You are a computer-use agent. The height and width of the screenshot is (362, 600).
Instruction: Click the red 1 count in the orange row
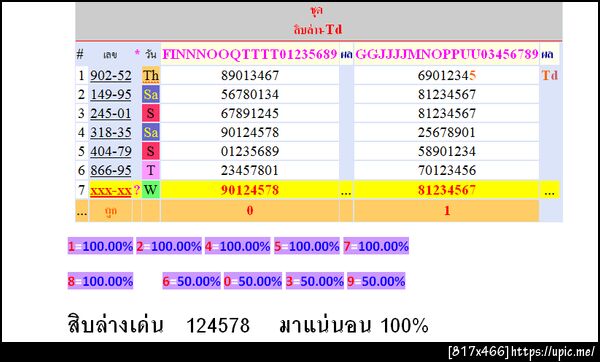tap(447, 210)
